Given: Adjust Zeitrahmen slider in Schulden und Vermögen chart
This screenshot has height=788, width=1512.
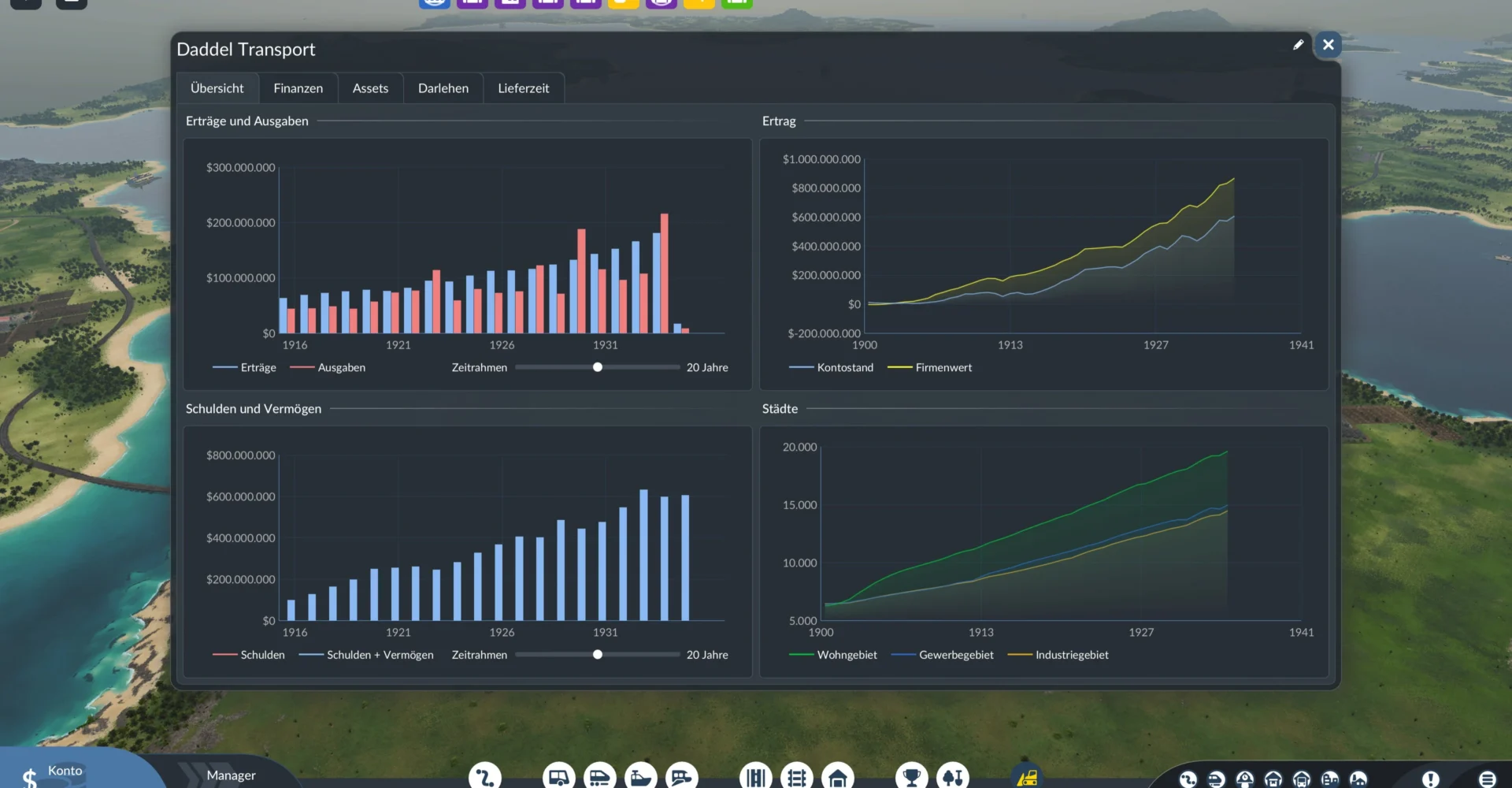Looking at the screenshot, I should (598, 655).
